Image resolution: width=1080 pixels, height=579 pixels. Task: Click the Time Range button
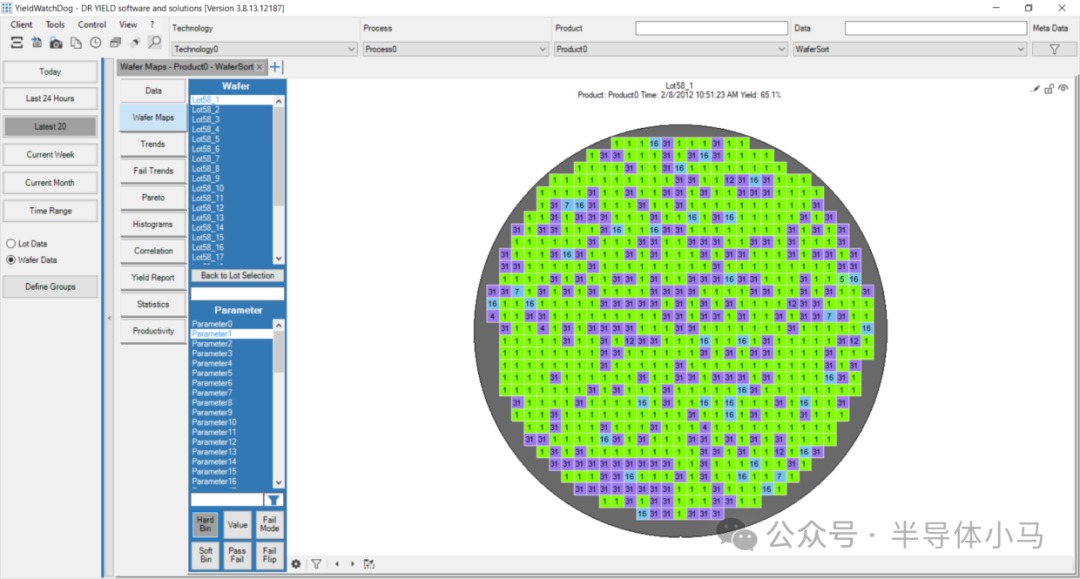pos(50,211)
